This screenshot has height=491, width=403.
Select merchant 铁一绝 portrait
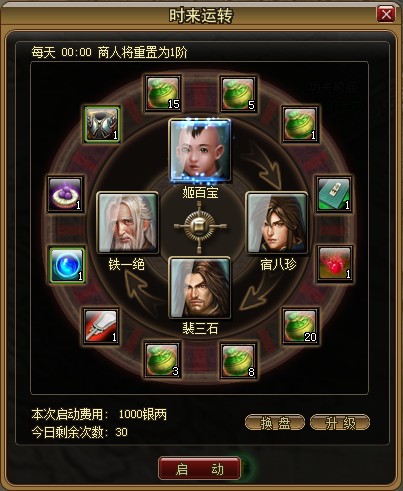[x=127, y=222]
